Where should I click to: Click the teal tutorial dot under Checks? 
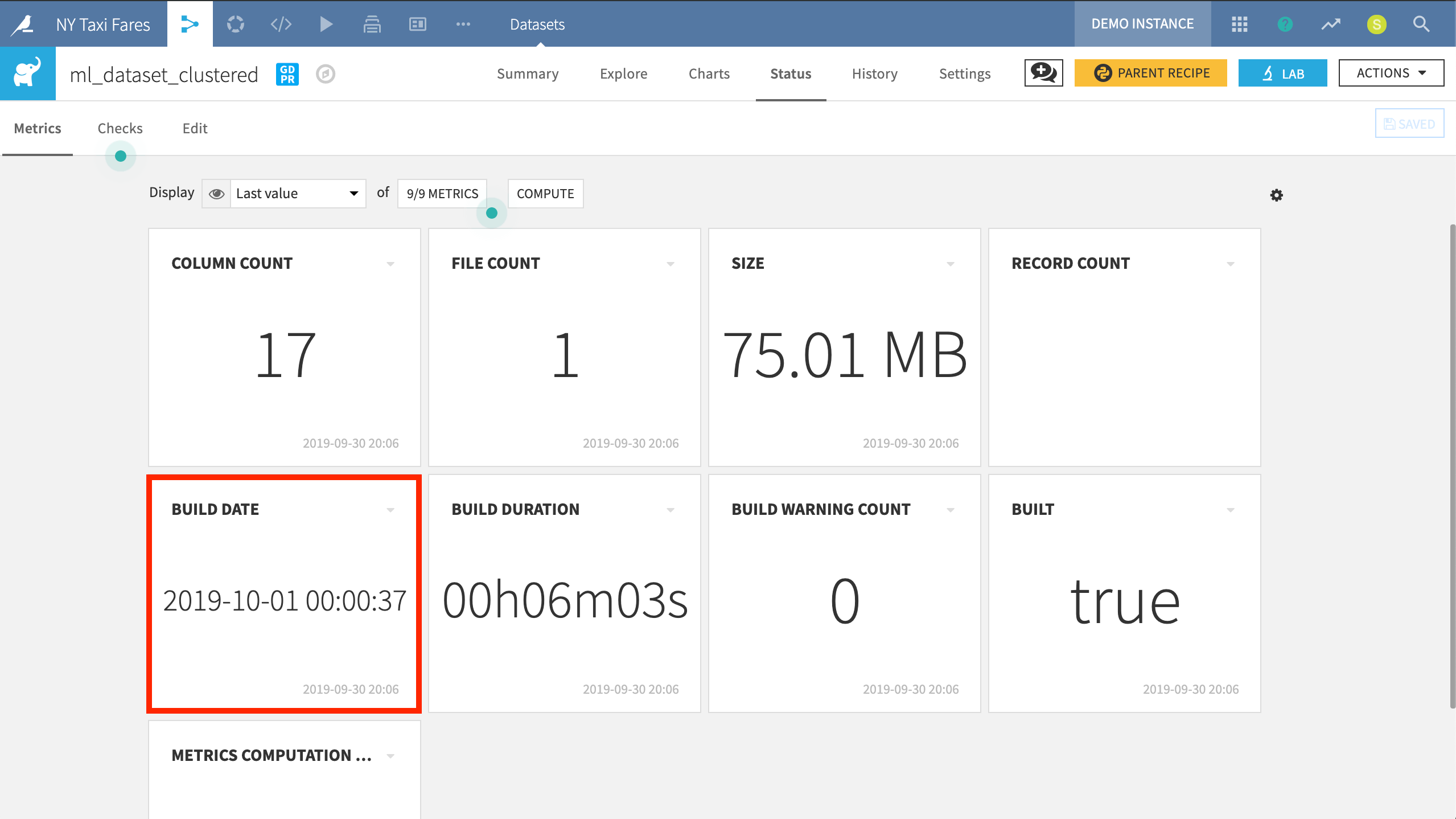121,156
